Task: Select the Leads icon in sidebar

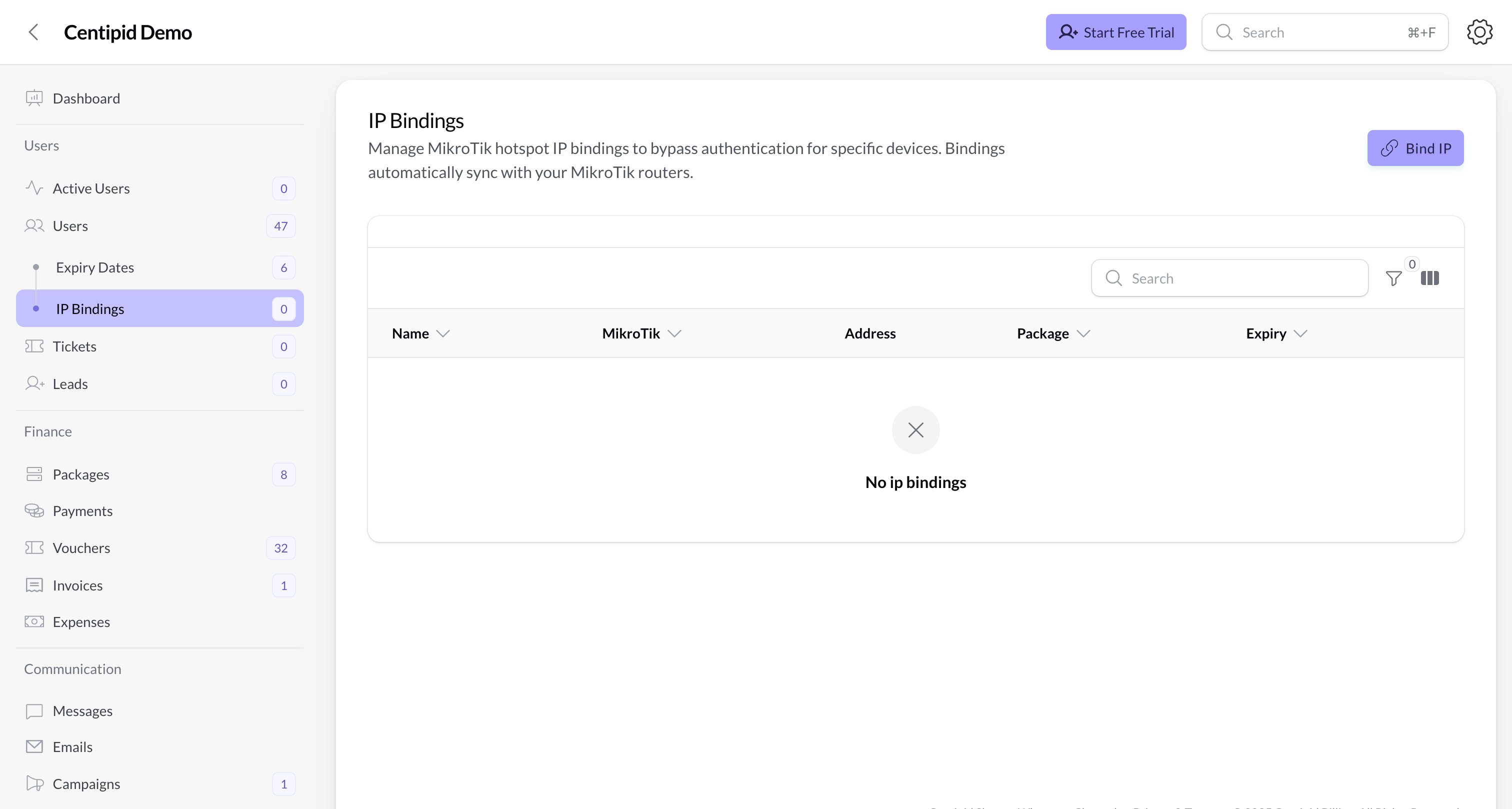Action: [33, 383]
